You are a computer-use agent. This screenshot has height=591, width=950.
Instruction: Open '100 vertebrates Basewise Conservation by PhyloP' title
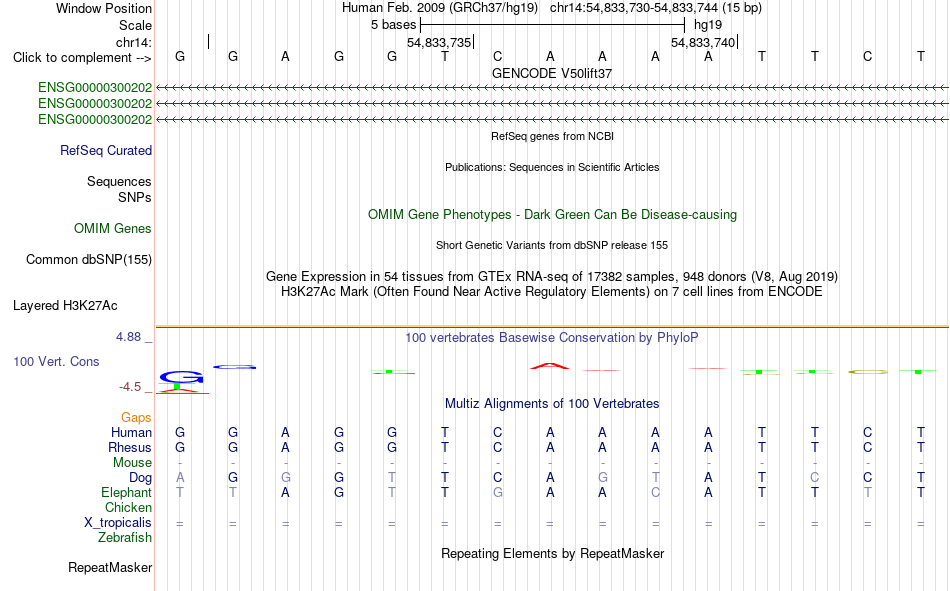click(552, 338)
